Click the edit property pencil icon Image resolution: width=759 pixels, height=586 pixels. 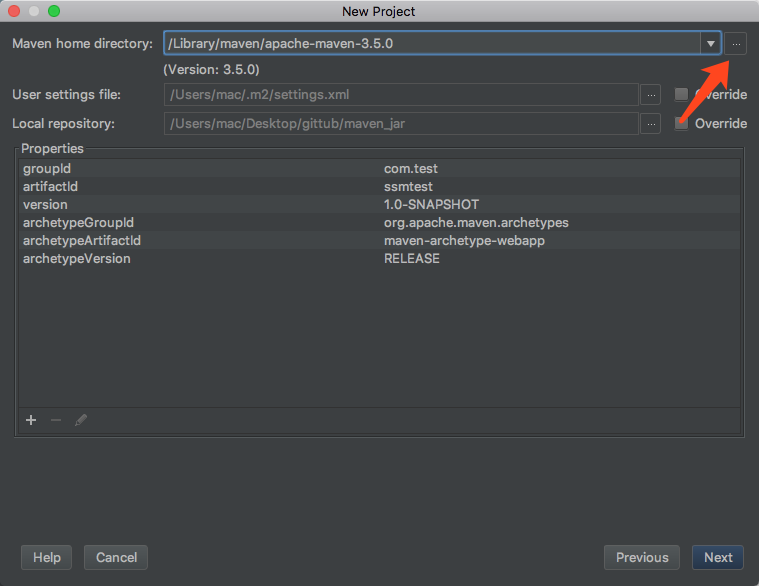[x=81, y=420]
